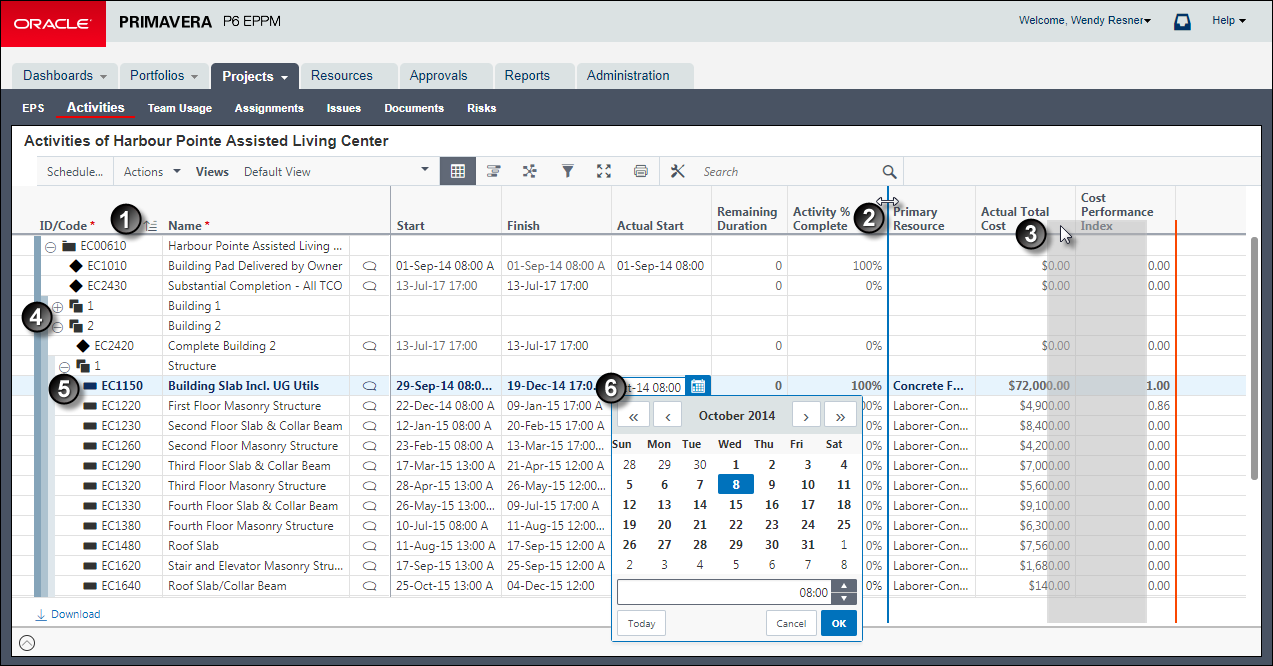The height and width of the screenshot is (666, 1273).
Task: Click the discussion bubble for EC1220
Action: tap(369, 406)
